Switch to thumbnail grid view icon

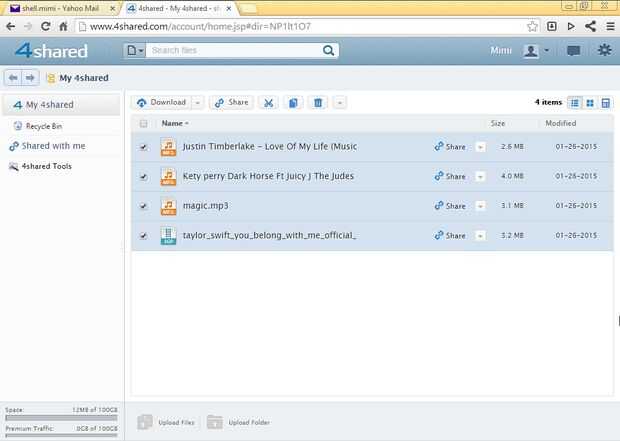pos(590,103)
